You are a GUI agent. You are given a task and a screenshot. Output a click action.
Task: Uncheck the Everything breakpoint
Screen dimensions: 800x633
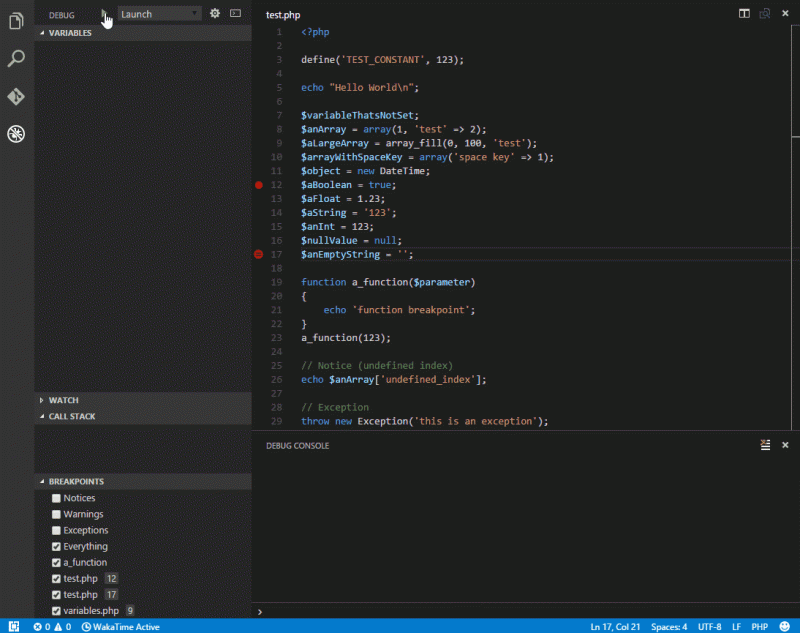(x=55, y=546)
